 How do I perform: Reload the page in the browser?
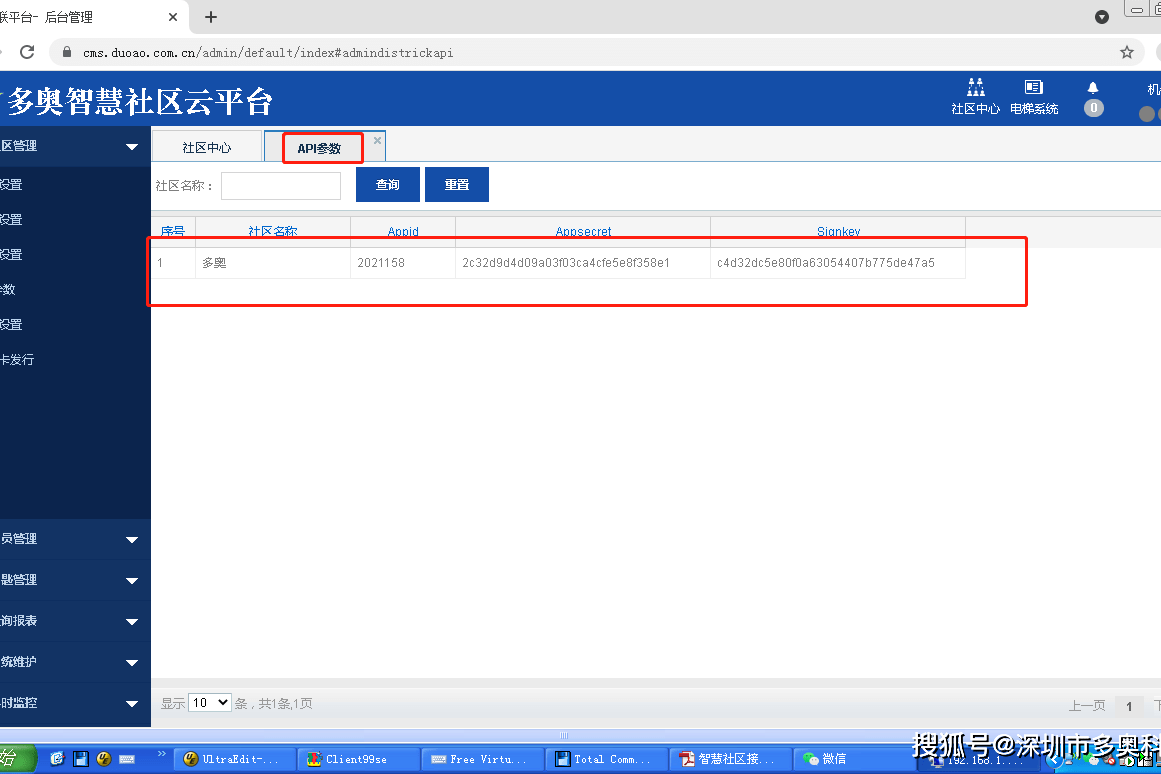(27, 52)
